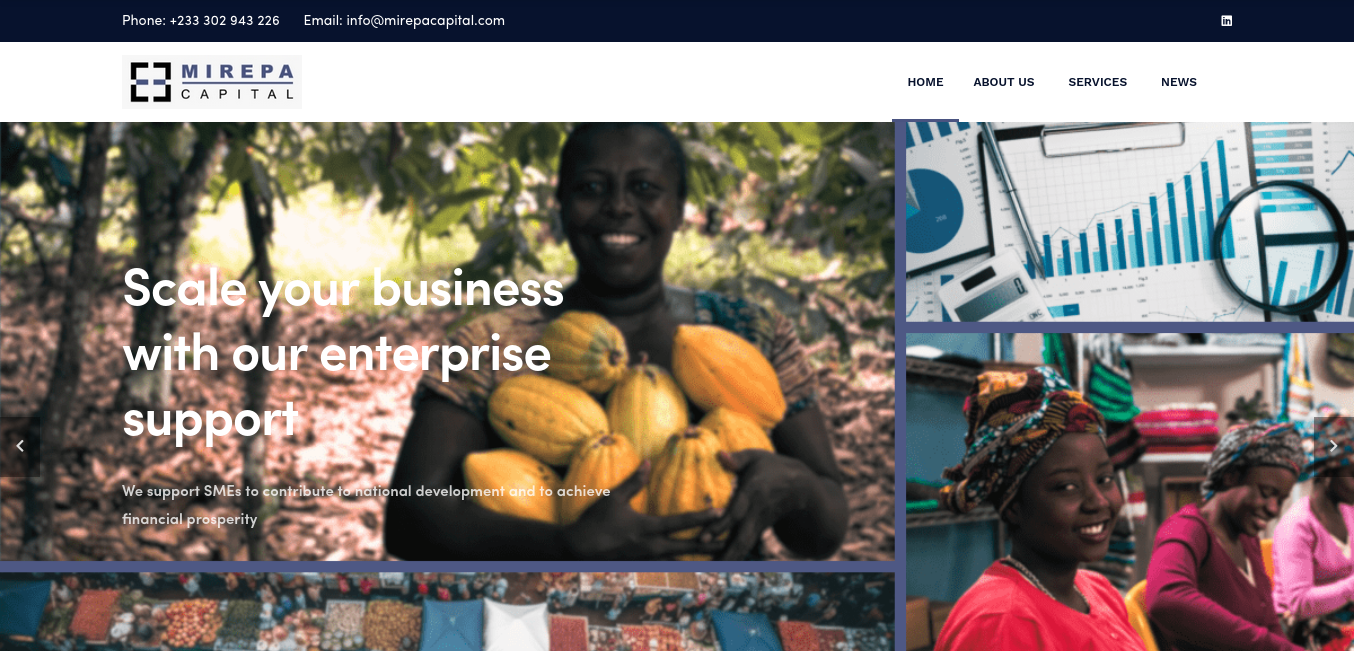Select the charts and magnifying glass image

tap(1130, 221)
